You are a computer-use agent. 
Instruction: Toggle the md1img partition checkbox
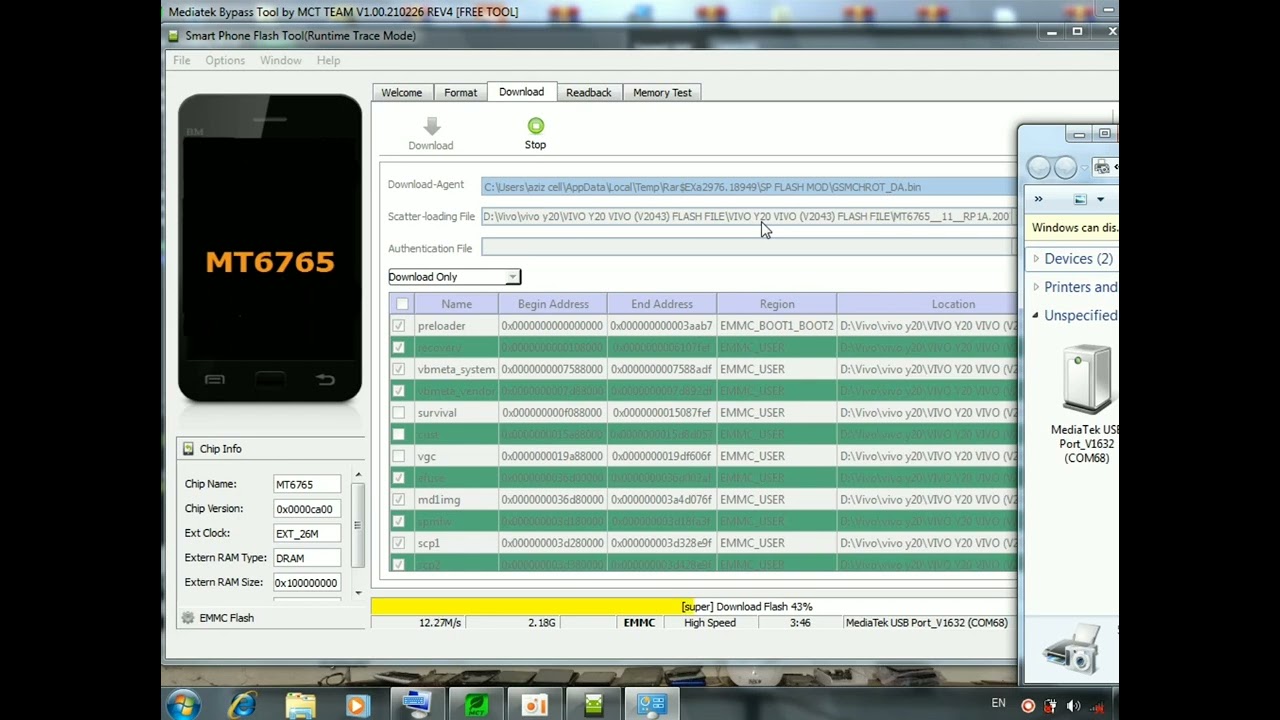[399, 500]
